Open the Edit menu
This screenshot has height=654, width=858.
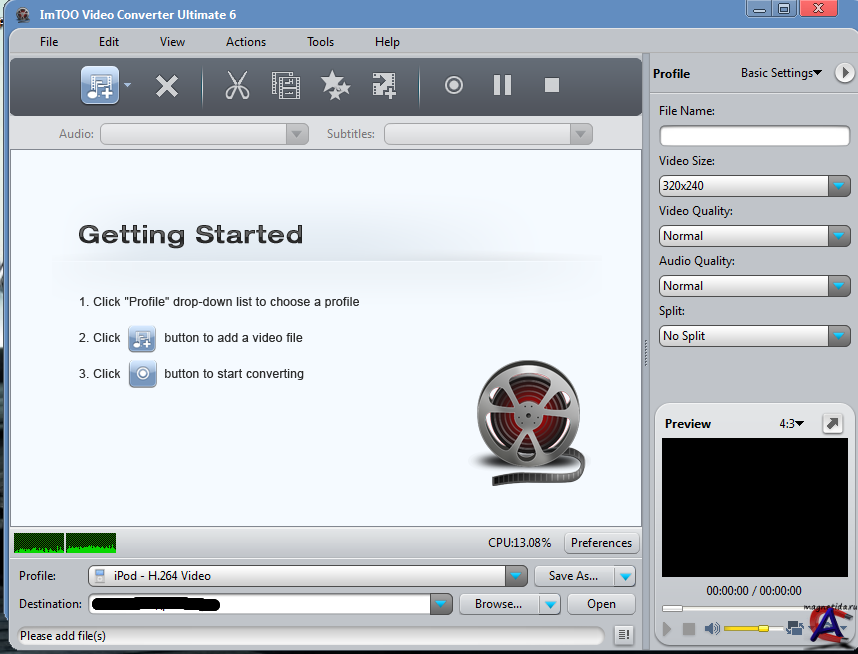(x=109, y=42)
